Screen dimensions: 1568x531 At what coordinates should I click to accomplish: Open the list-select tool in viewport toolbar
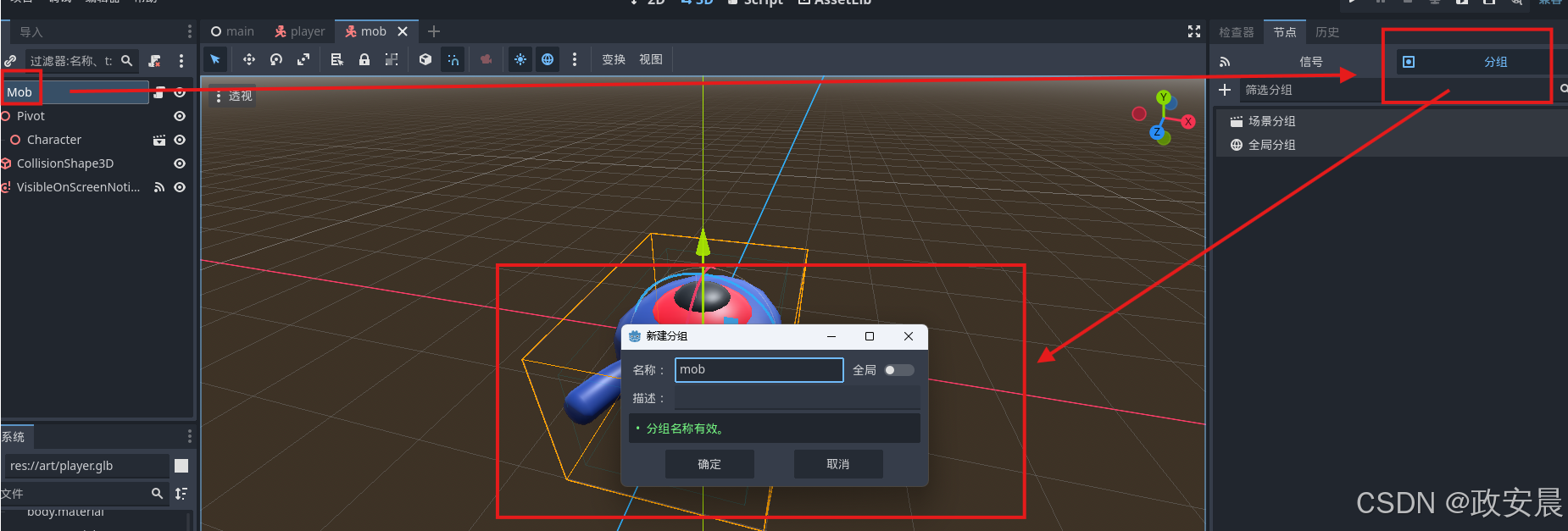336,59
